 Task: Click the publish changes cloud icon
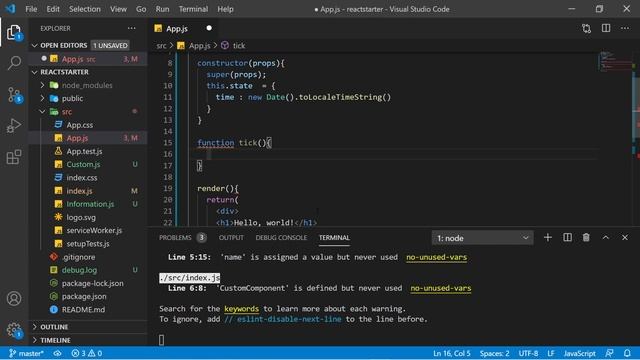tap(58, 353)
